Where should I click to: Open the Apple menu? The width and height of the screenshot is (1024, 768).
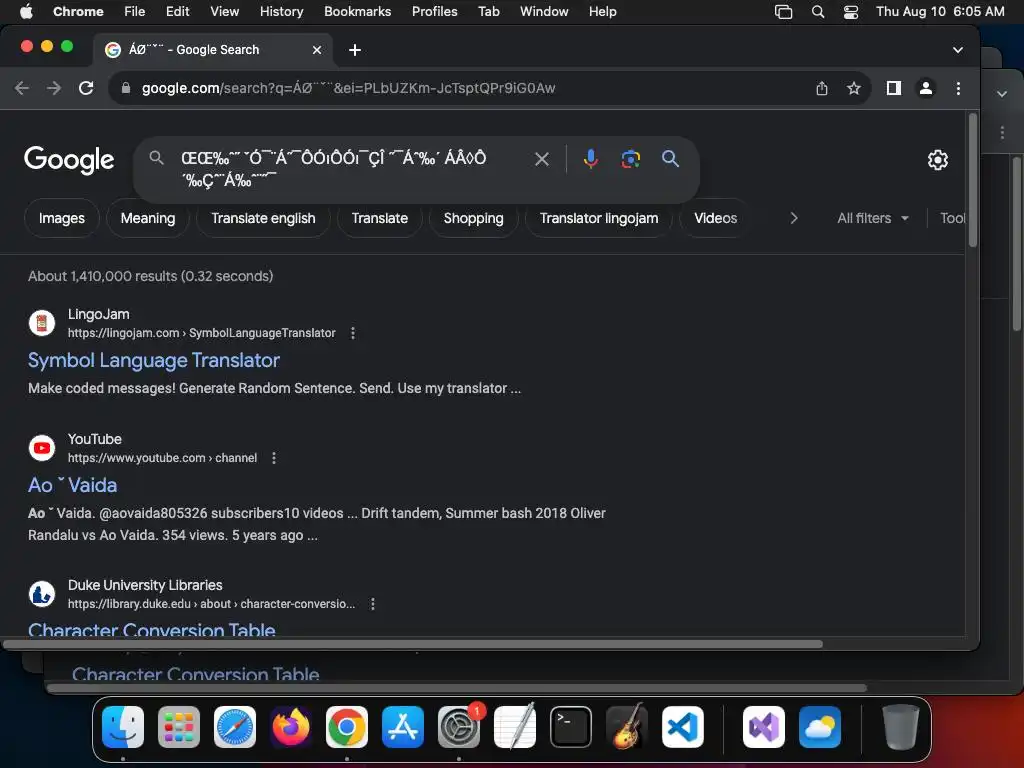coord(27,12)
